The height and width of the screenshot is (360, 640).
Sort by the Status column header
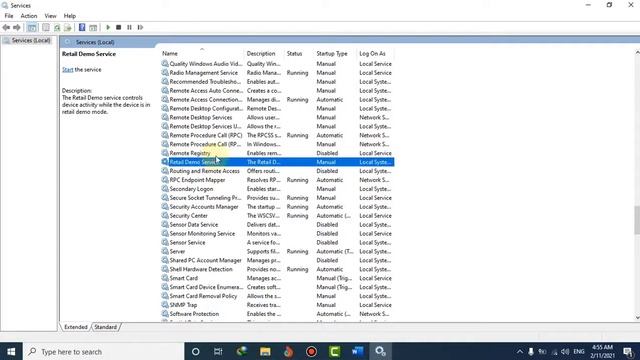pyautogui.click(x=299, y=53)
